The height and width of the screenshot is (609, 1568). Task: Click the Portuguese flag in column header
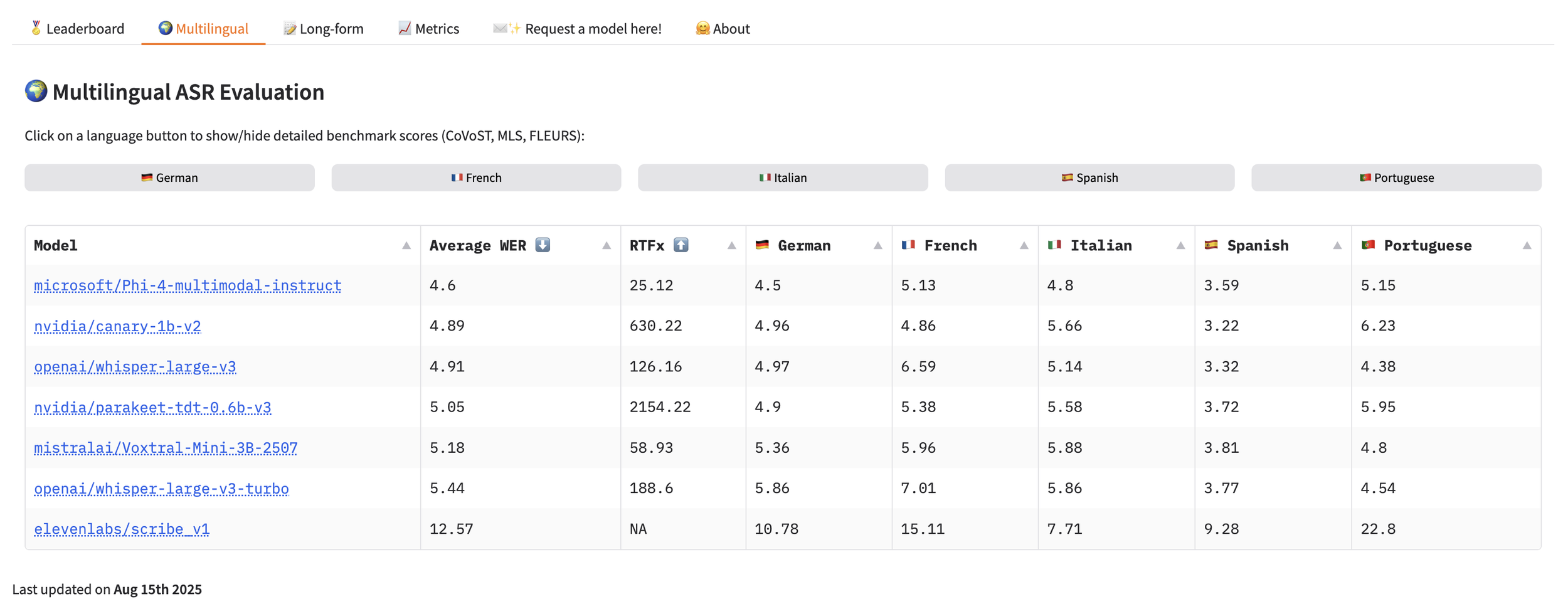click(x=1369, y=245)
